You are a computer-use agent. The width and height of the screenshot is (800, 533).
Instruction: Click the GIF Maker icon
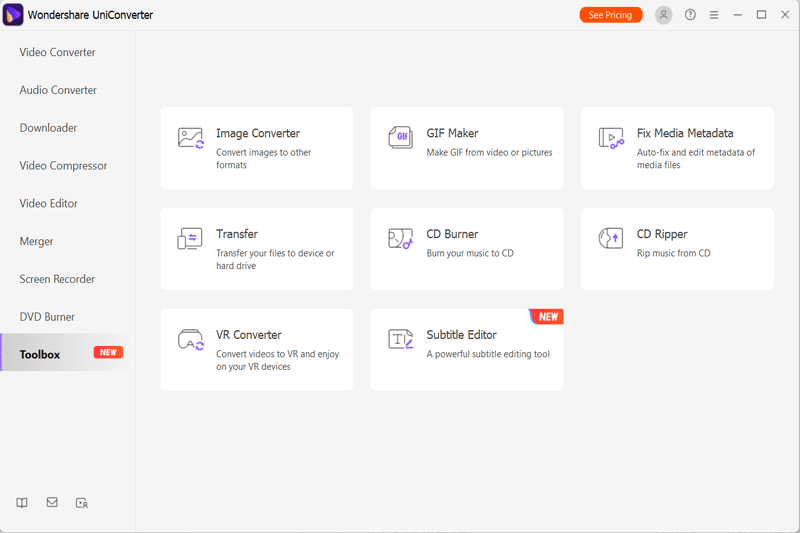pyautogui.click(x=401, y=138)
